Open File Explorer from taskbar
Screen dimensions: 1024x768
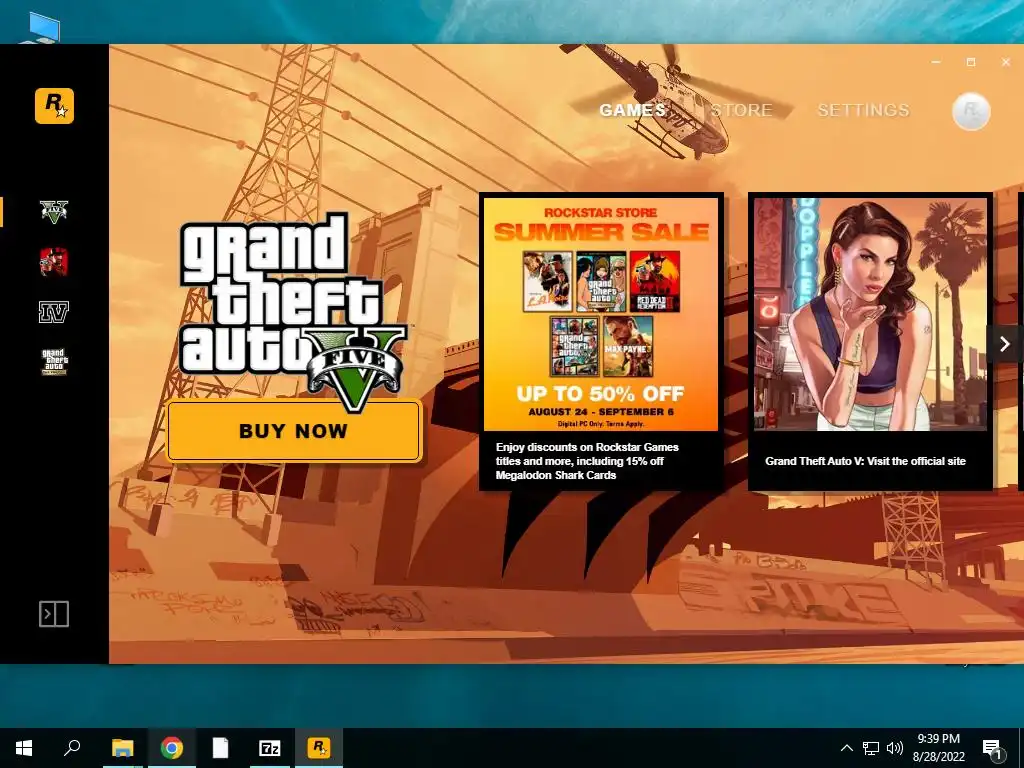pos(122,748)
